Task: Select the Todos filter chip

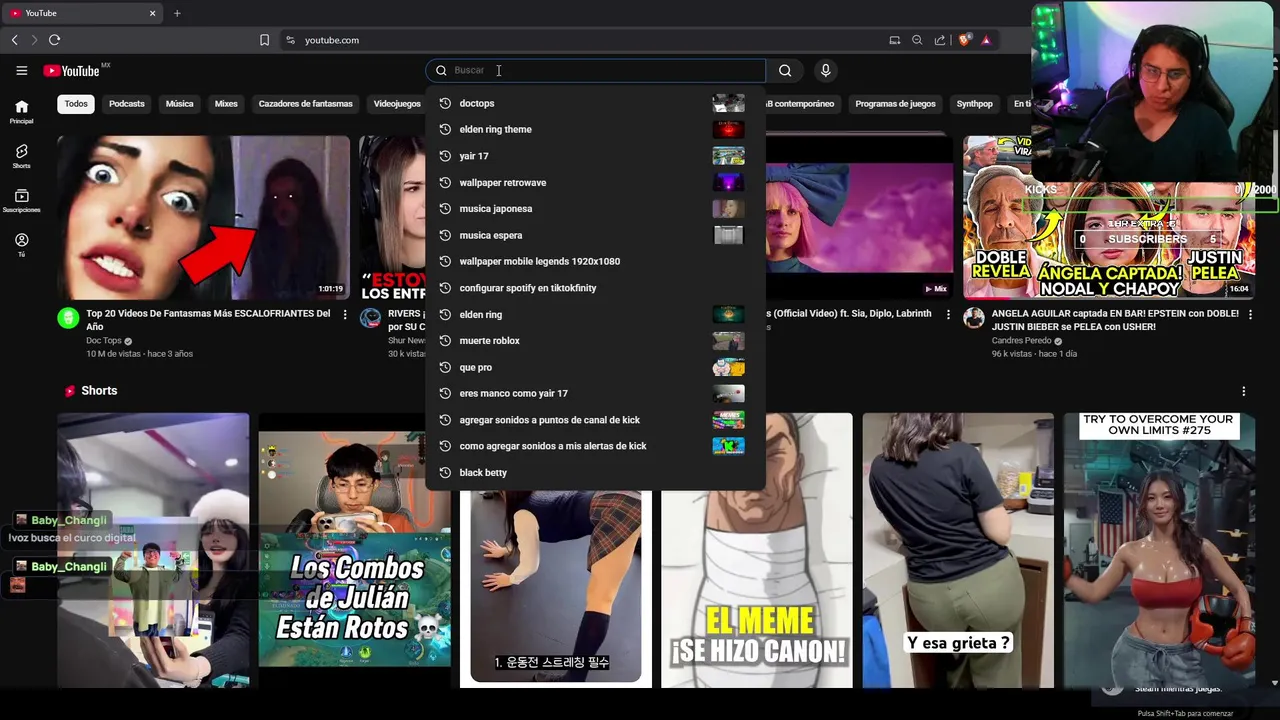Action: pos(76,104)
